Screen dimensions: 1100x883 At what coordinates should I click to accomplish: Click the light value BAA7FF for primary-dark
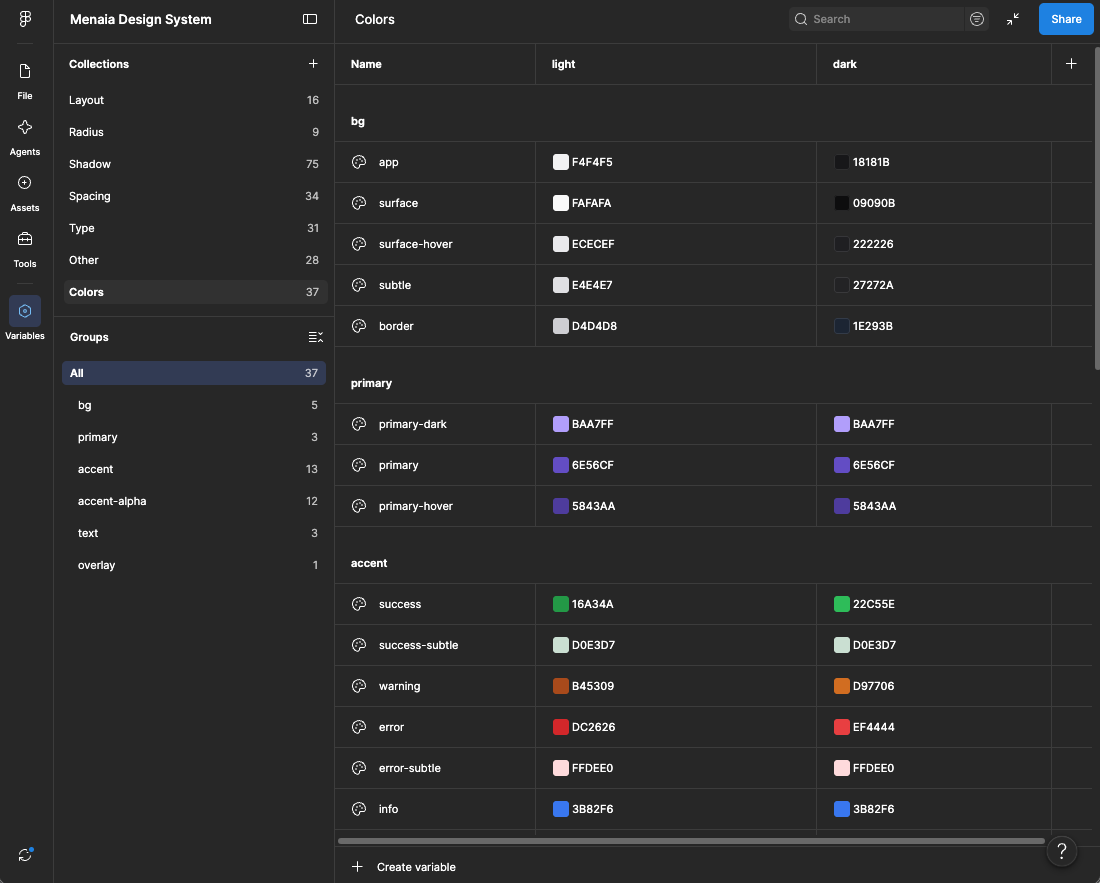point(593,424)
